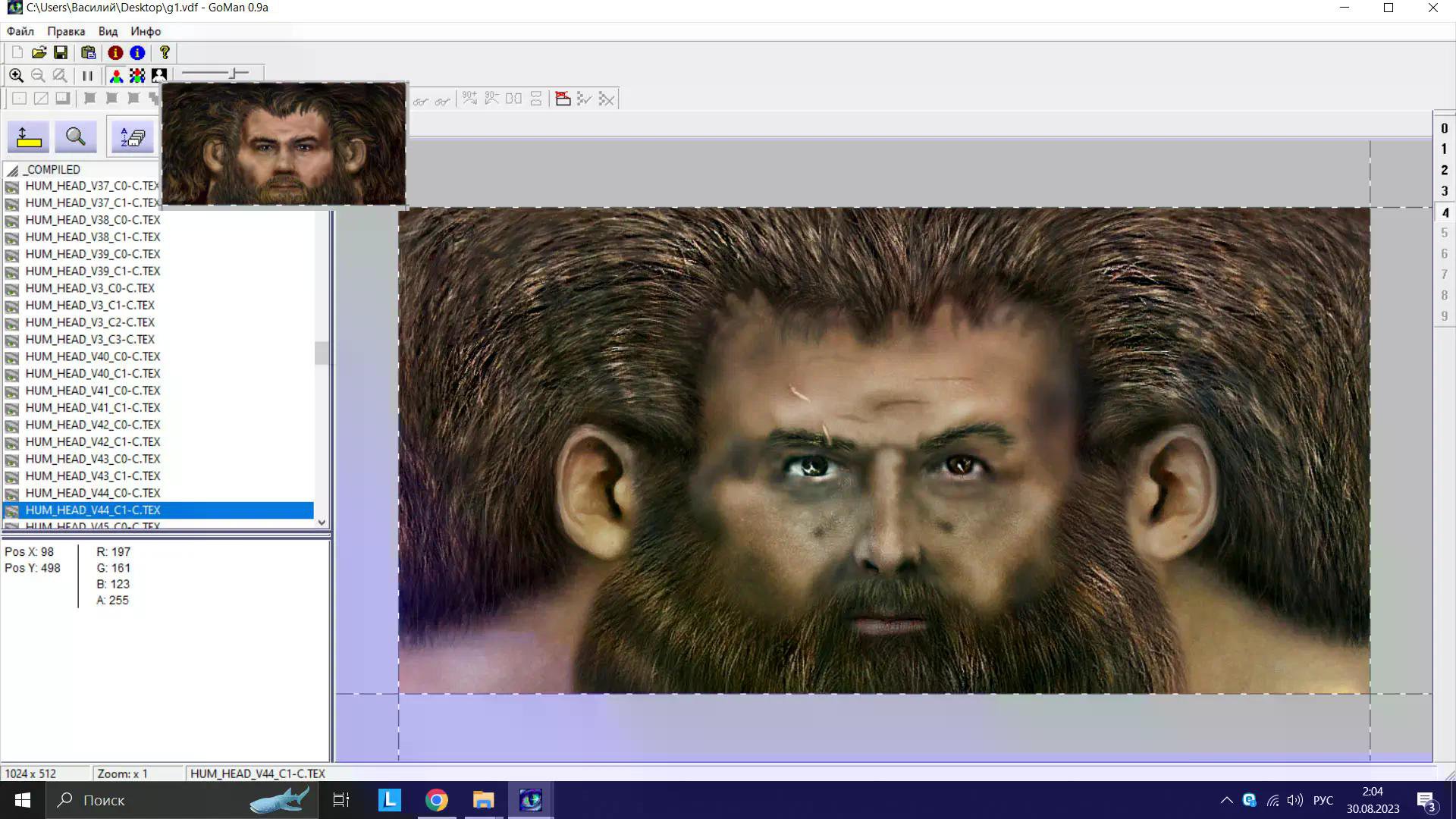
Task: Select mipmap level 2 on right strip
Action: point(1444,171)
